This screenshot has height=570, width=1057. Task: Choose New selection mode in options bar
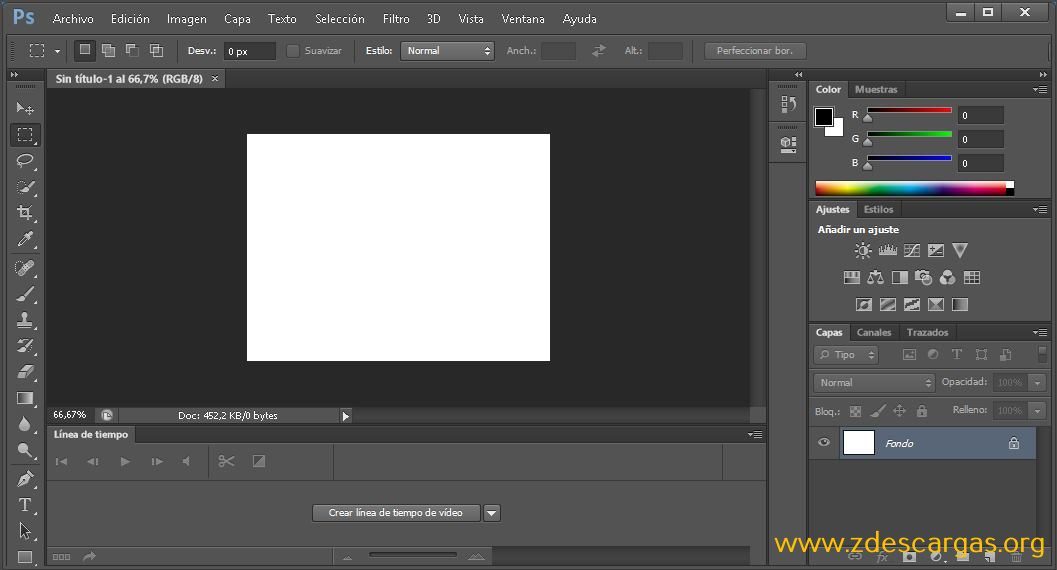coord(84,50)
